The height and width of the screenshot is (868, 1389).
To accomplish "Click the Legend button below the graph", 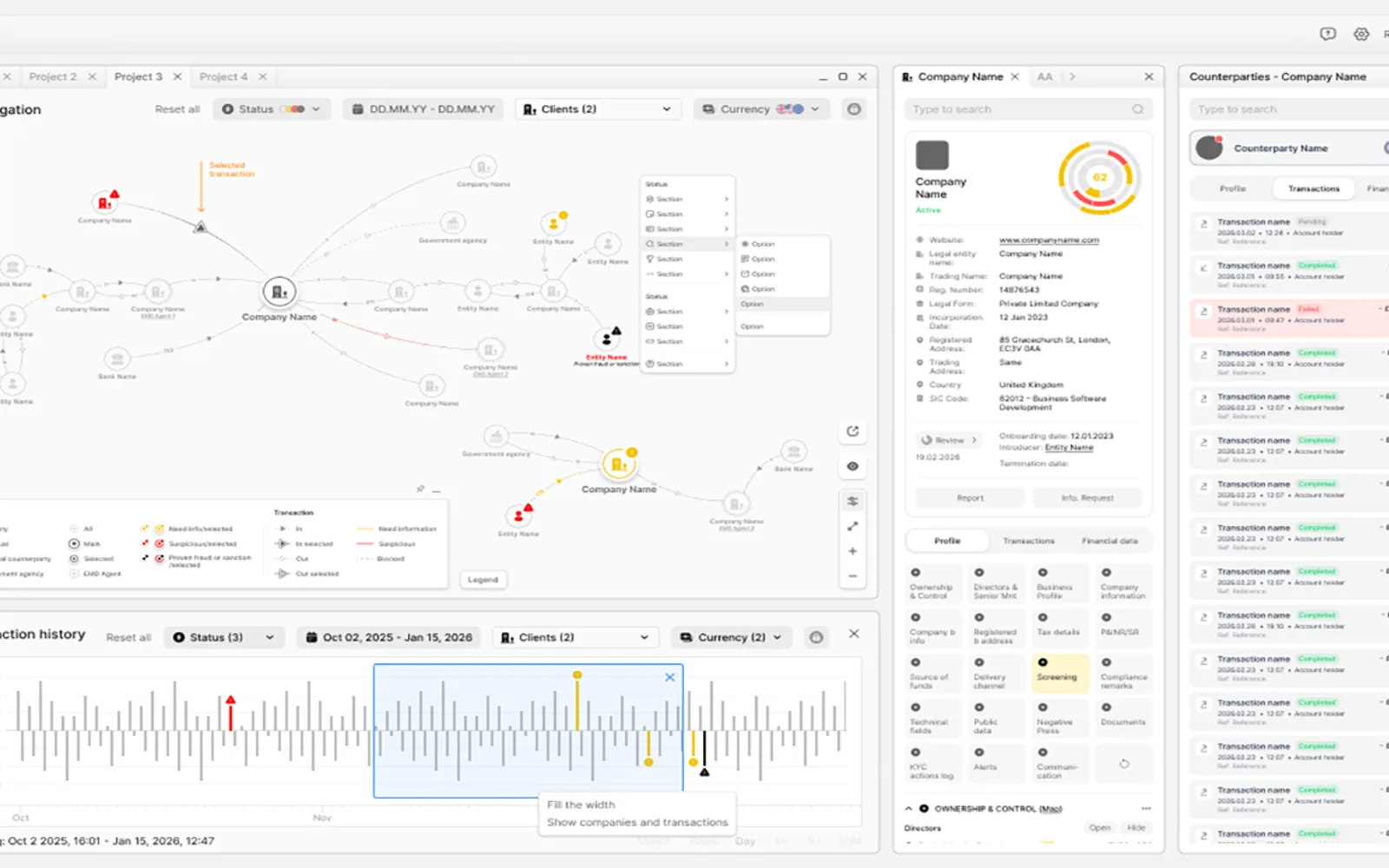I will (483, 579).
